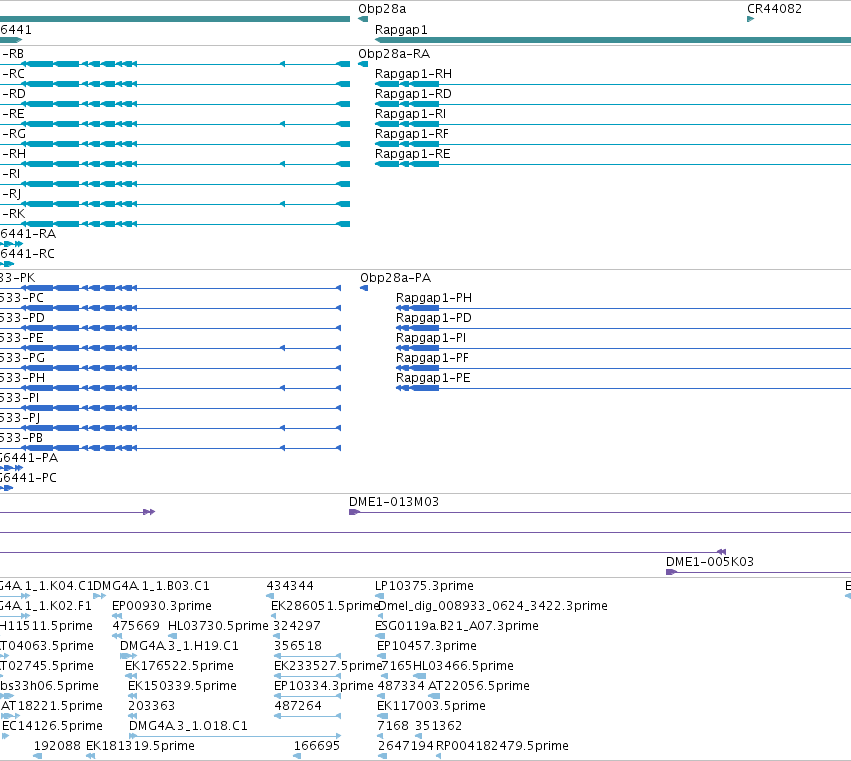Open EST label 324297
The height and width of the screenshot is (761, 851).
296,626
